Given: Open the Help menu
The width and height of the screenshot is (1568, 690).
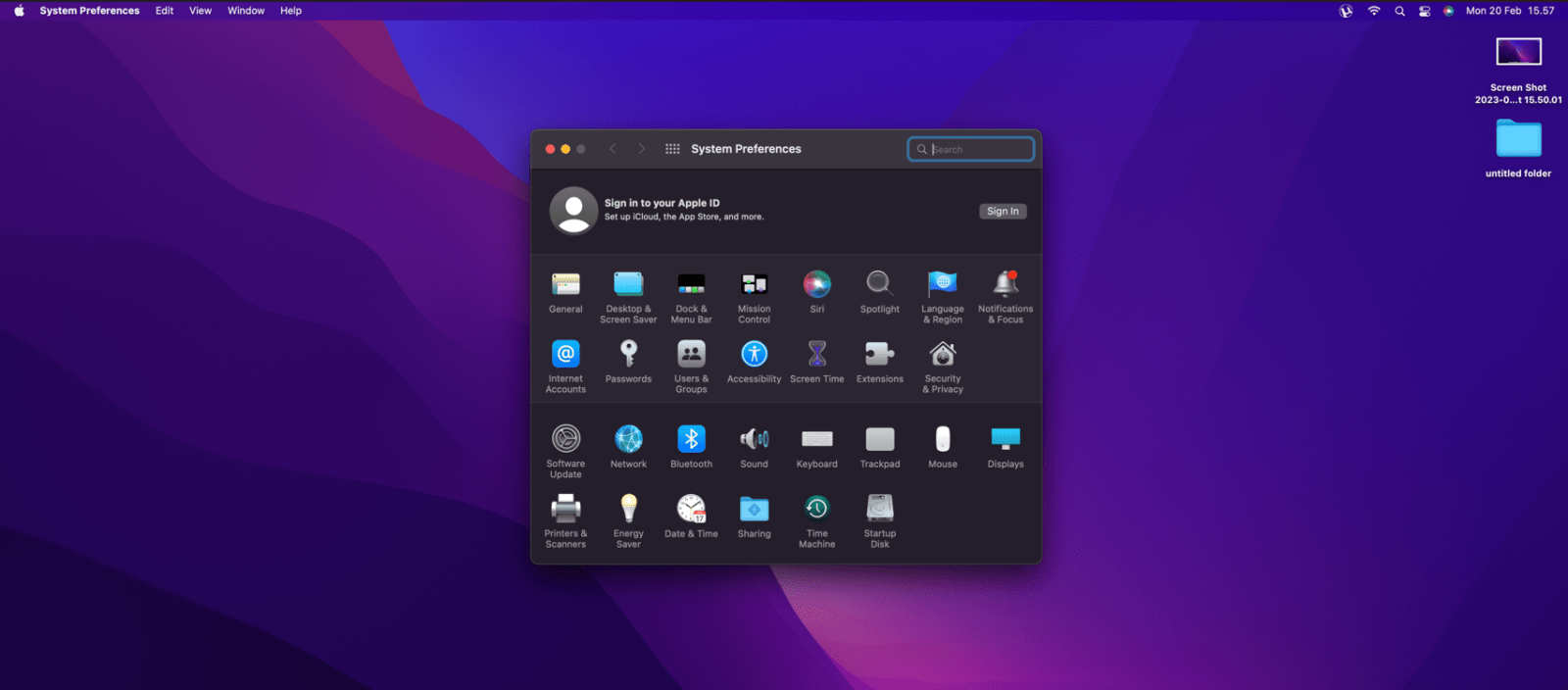Looking at the screenshot, I should [x=291, y=11].
